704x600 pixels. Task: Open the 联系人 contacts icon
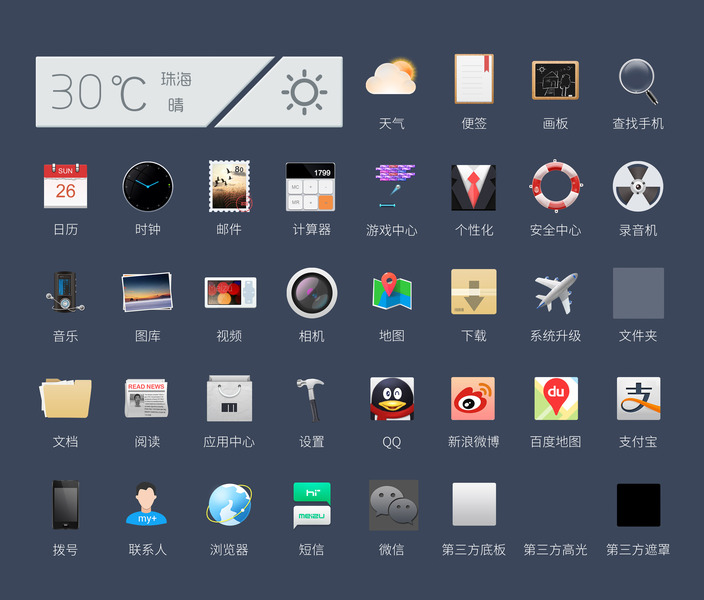[146, 504]
